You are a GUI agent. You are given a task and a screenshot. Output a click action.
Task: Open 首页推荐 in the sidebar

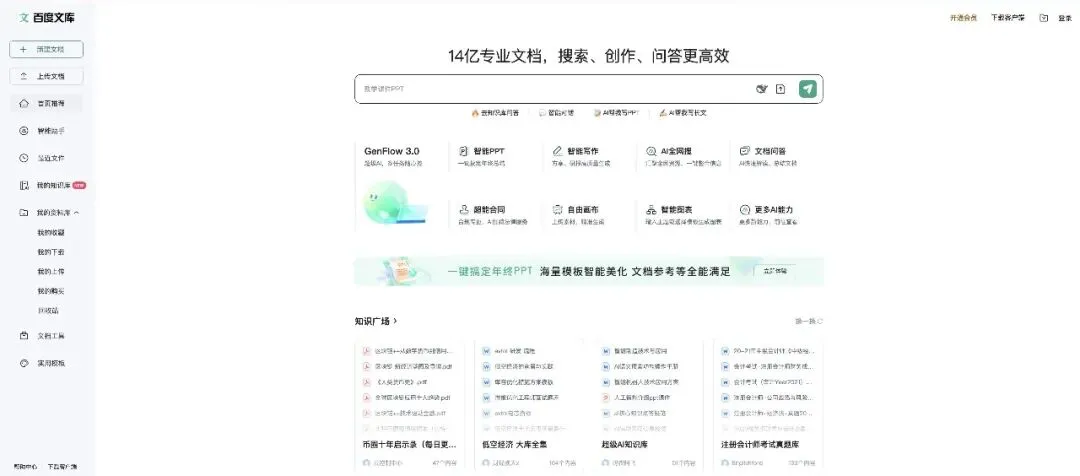[x=46, y=103]
